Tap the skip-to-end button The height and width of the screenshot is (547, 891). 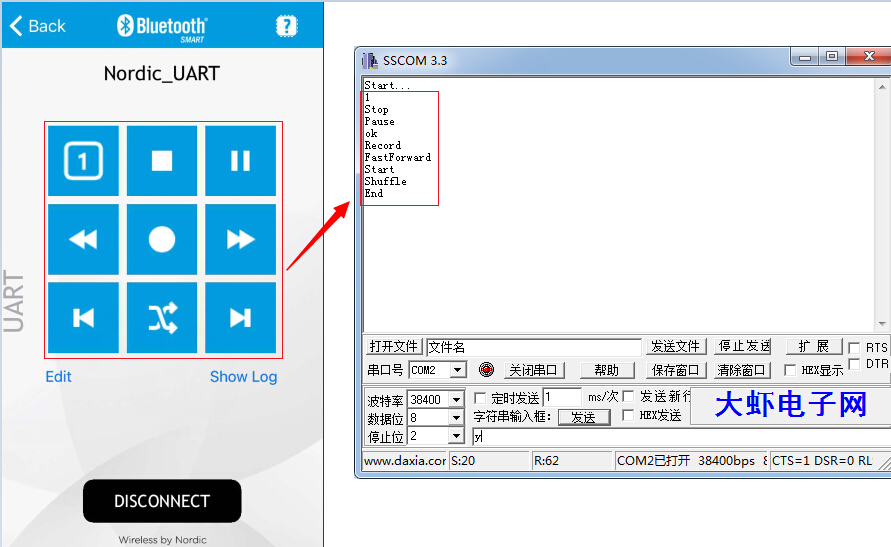pyautogui.click(x=240, y=318)
